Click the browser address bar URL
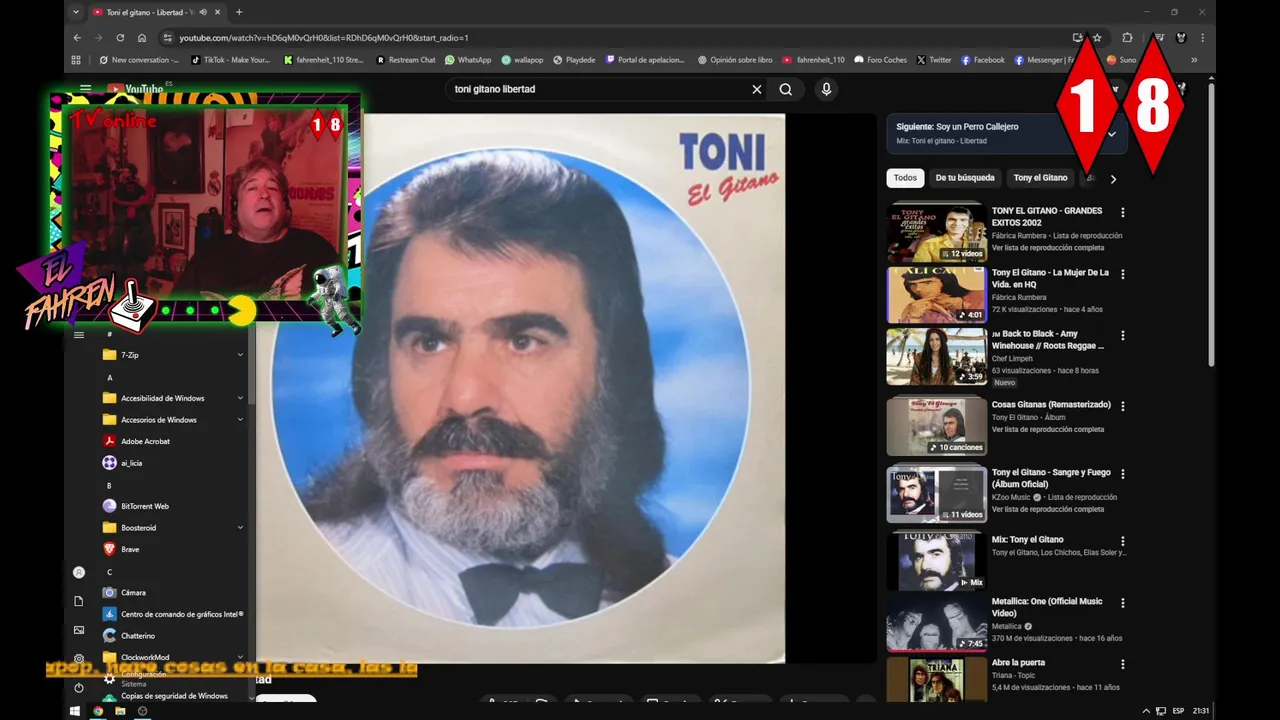 [324, 37]
